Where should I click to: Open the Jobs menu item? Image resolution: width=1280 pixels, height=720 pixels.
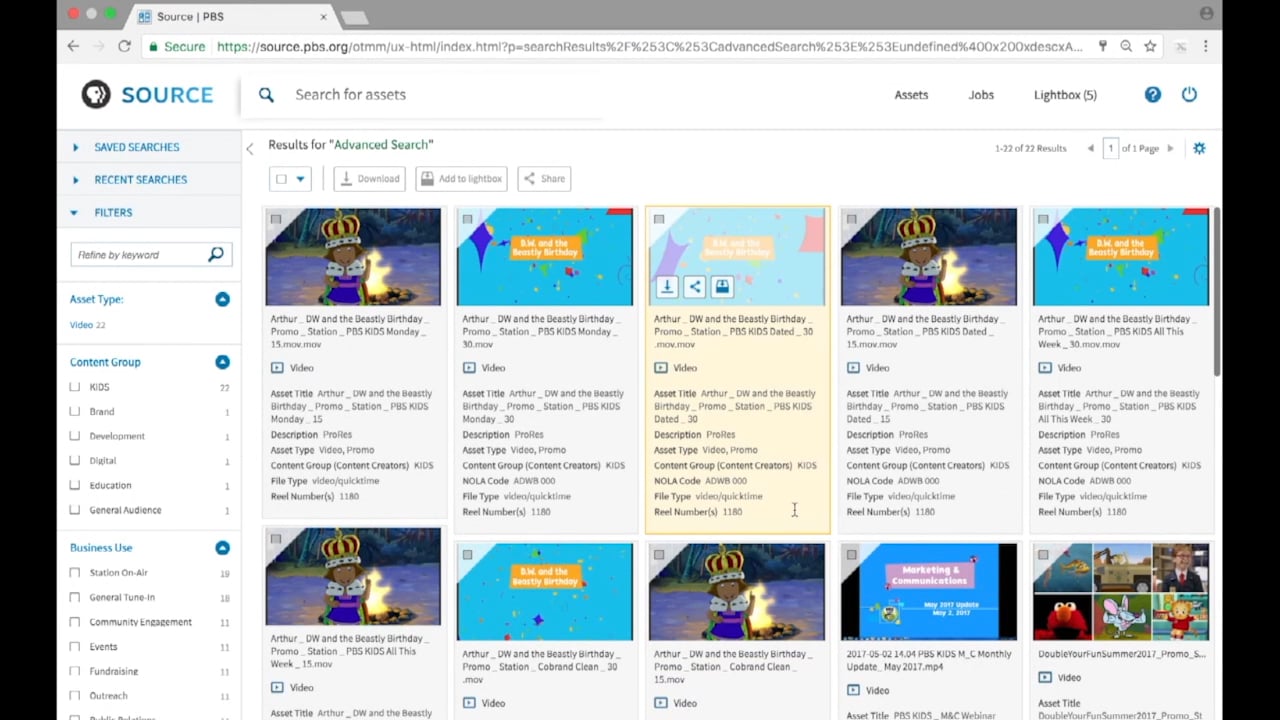point(981,95)
